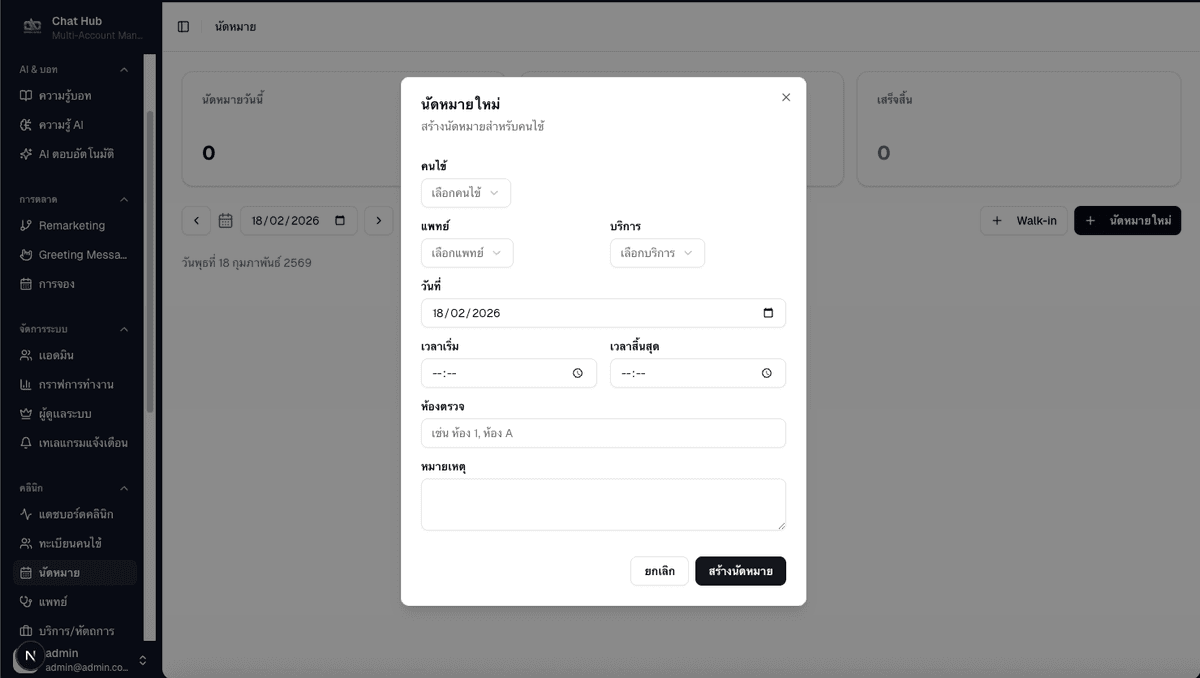Click the หมายเหตุ text area
1200x678 pixels.
click(x=603, y=504)
